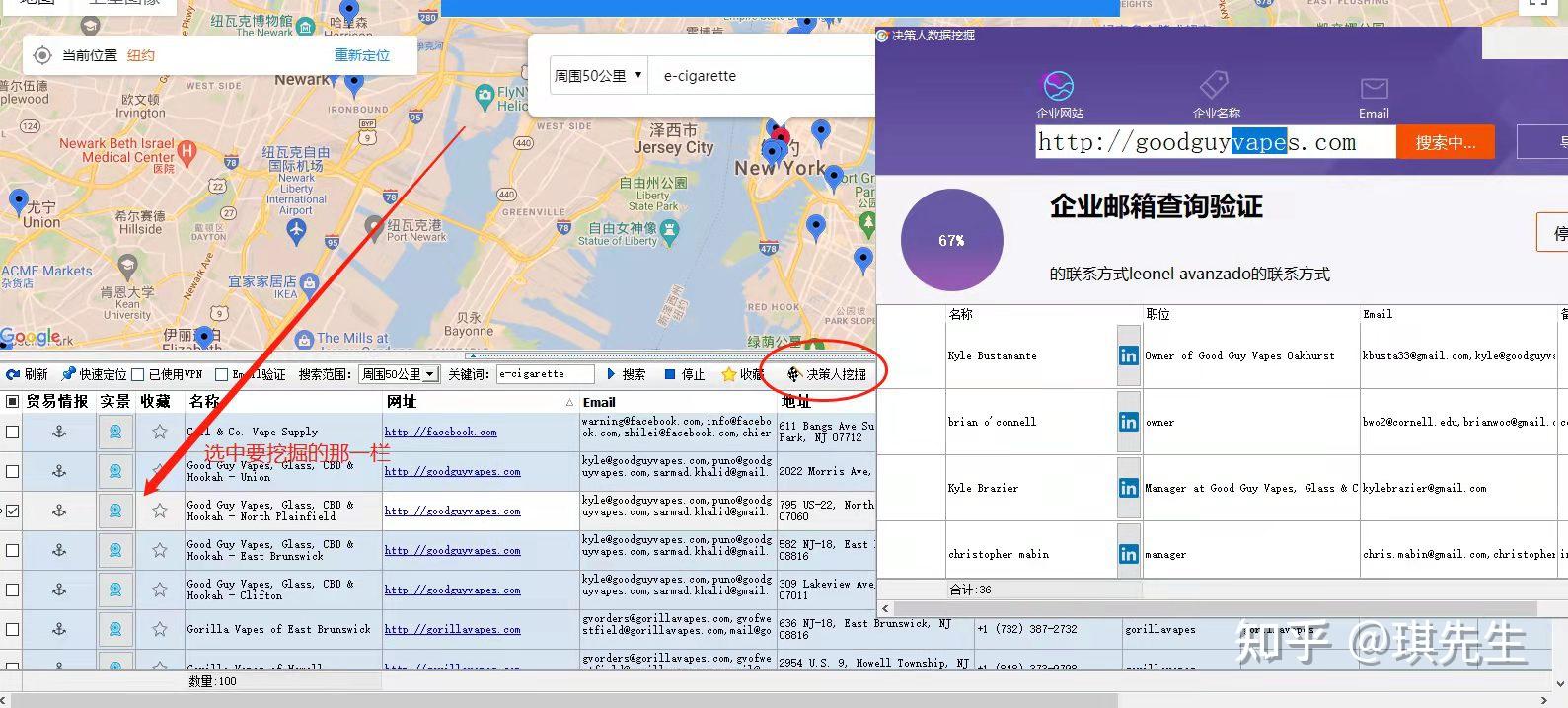
Task: Check the Hookah - East Brunswick row checkbox
Action: [x=12, y=550]
